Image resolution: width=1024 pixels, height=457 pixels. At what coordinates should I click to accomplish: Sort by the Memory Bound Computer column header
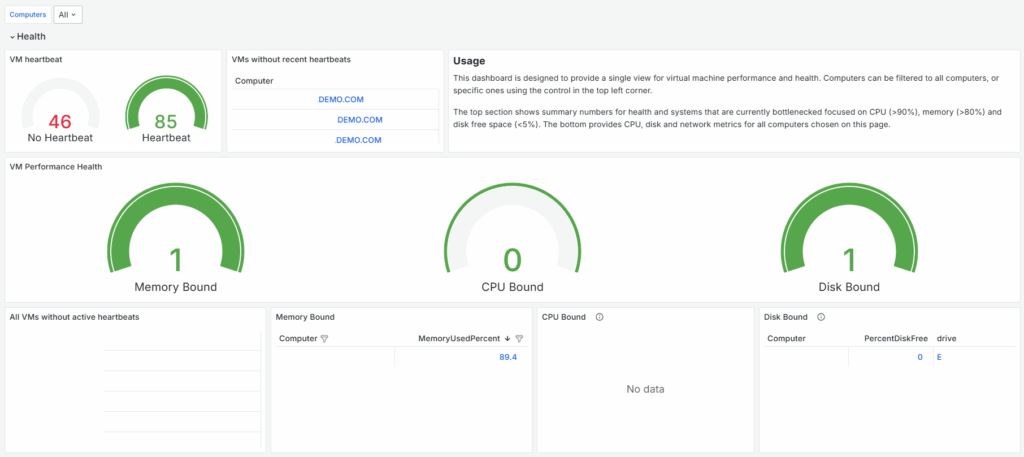298,339
